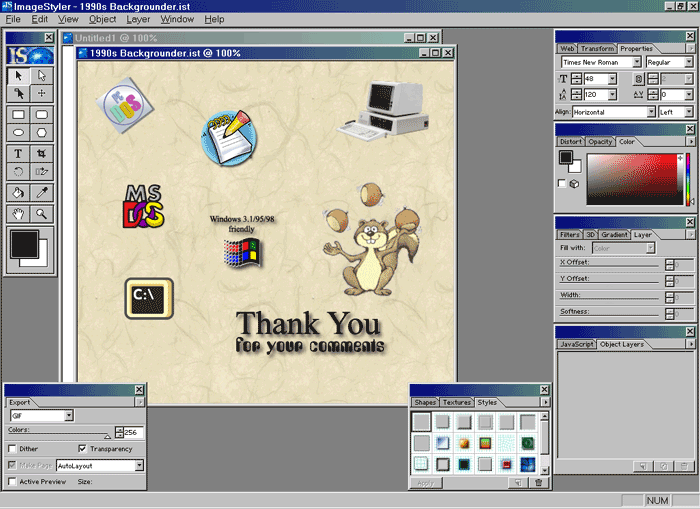Switch to the Opacity tab

(600, 142)
